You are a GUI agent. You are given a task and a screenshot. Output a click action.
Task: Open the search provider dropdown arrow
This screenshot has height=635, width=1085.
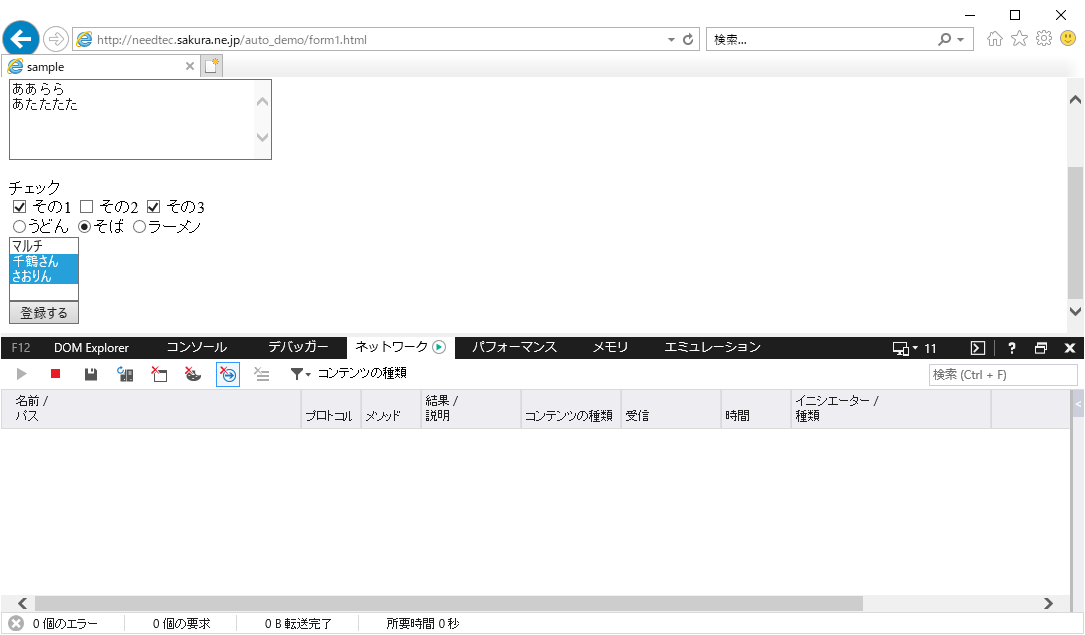pos(960,39)
